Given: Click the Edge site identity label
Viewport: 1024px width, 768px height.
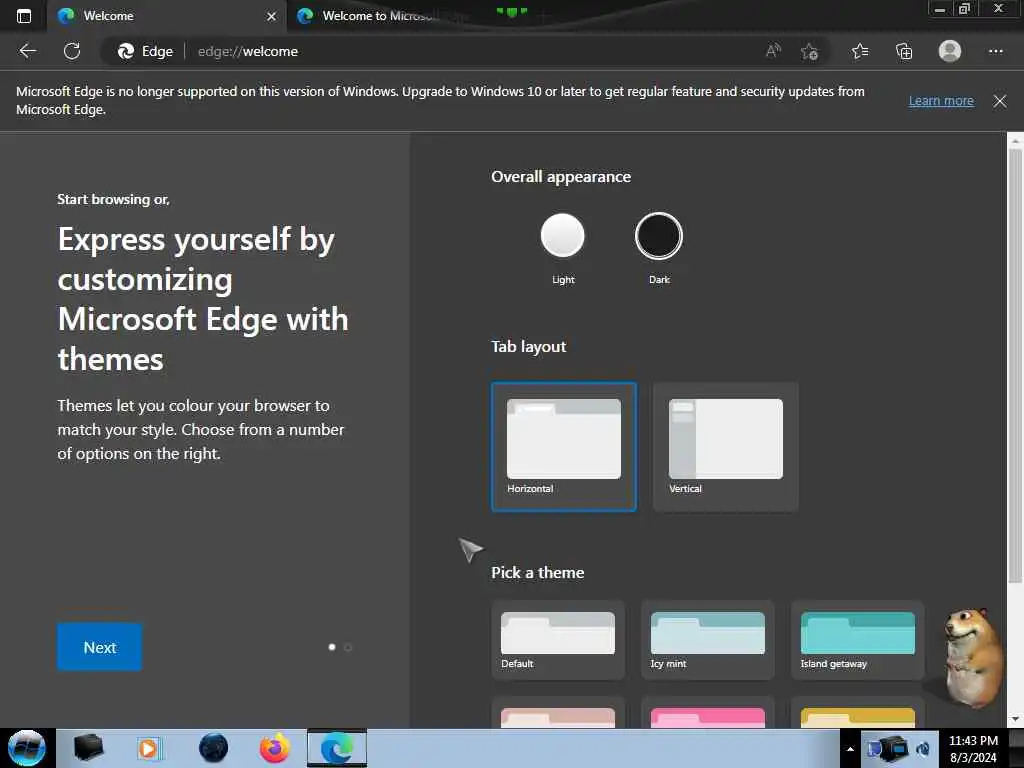Looking at the screenshot, I should 145,51.
